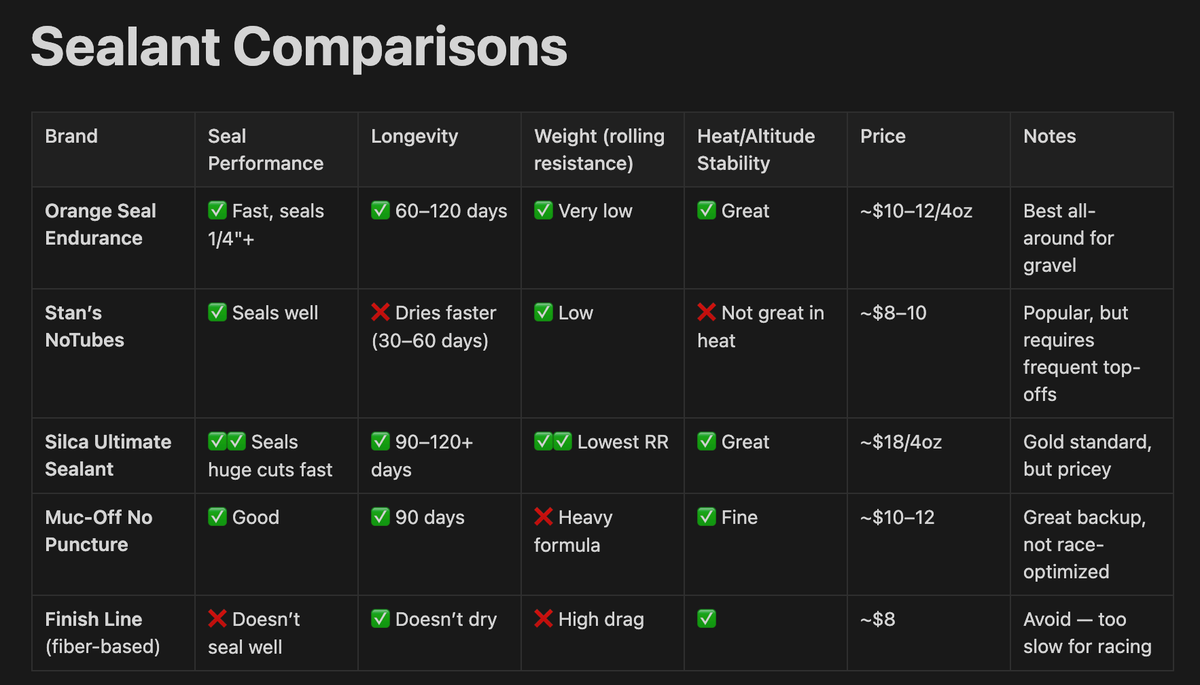
Task: Select the Price column header
Action: [x=928, y=149]
